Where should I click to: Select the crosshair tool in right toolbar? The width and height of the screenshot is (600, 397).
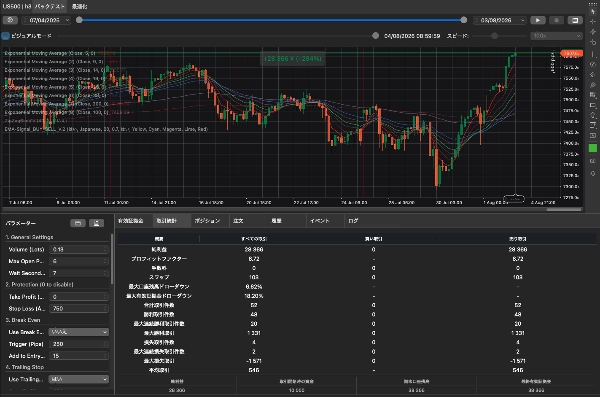click(593, 21)
